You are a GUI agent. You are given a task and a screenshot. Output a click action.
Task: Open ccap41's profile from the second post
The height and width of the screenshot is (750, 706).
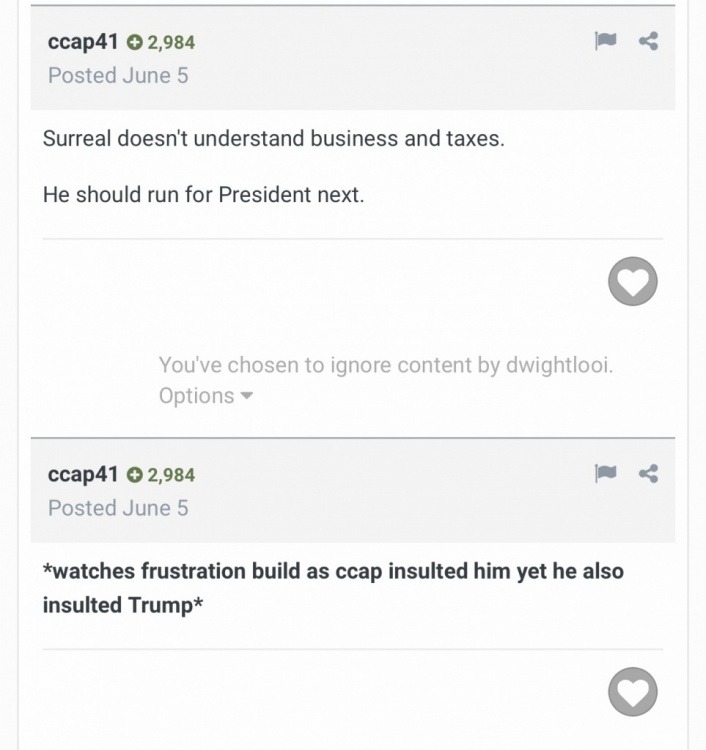click(x=83, y=474)
